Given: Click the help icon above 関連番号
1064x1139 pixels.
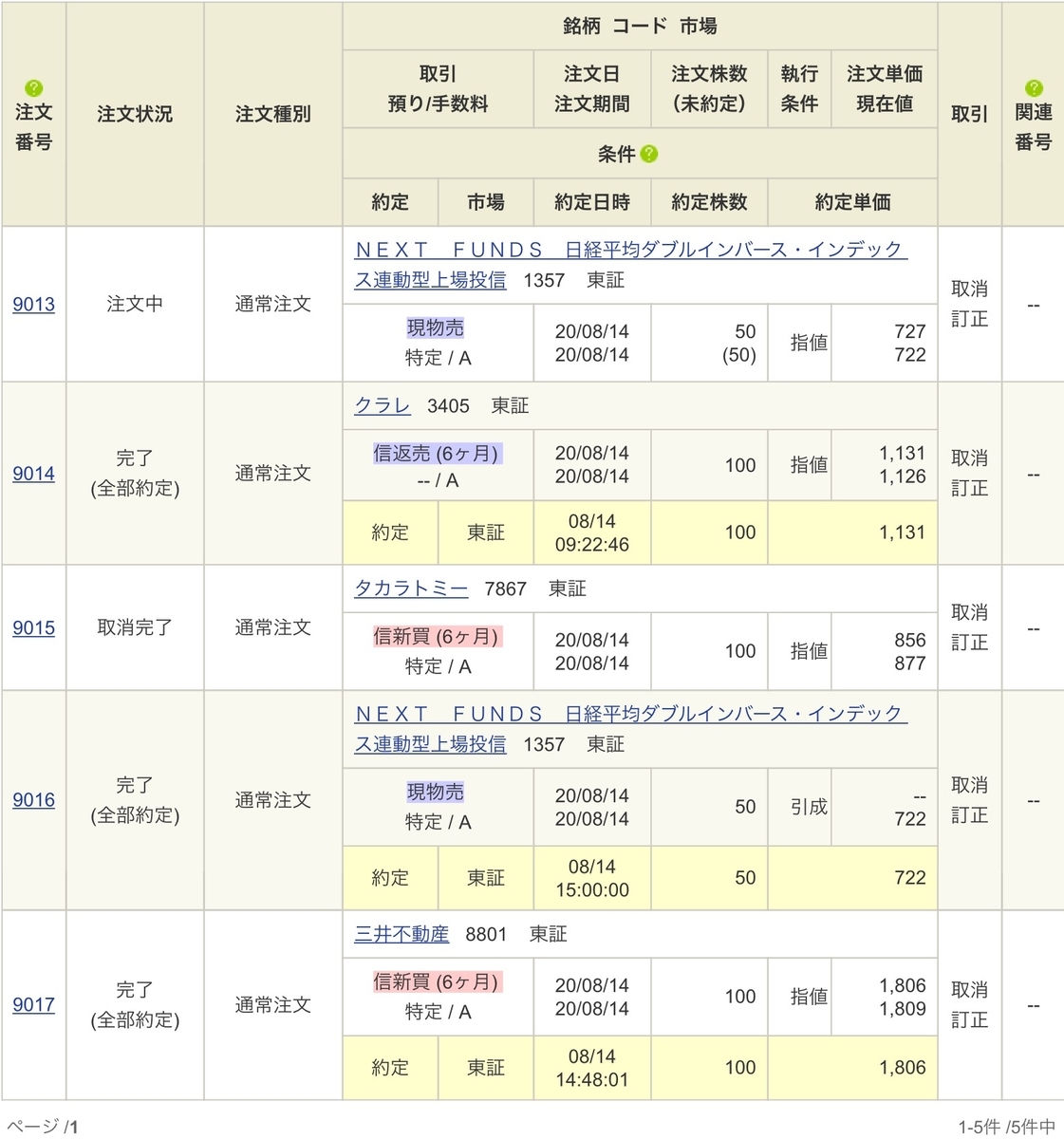Looking at the screenshot, I should [x=1034, y=88].
